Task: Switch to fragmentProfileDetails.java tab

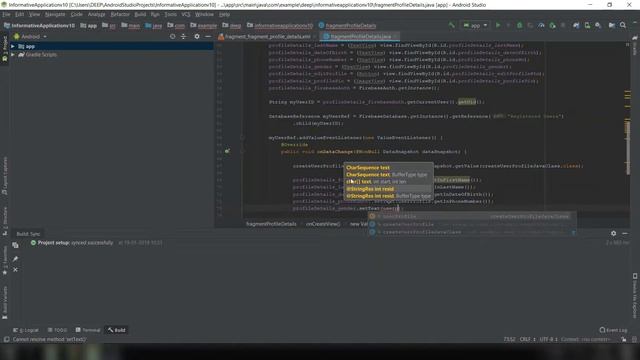Action: coord(360,36)
